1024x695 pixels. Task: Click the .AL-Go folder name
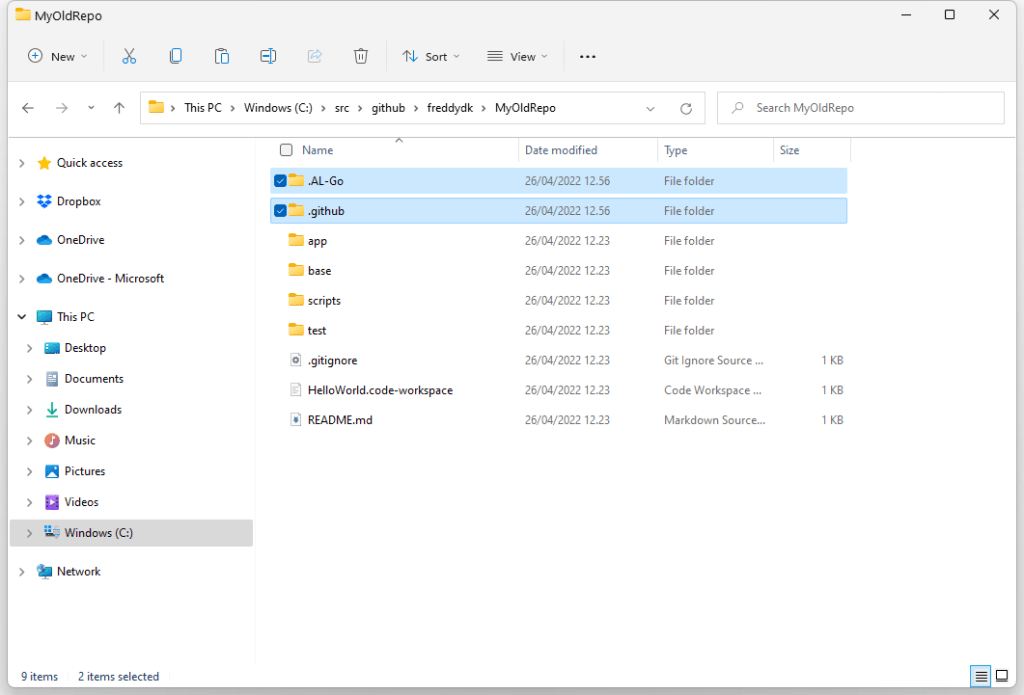click(325, 181)
